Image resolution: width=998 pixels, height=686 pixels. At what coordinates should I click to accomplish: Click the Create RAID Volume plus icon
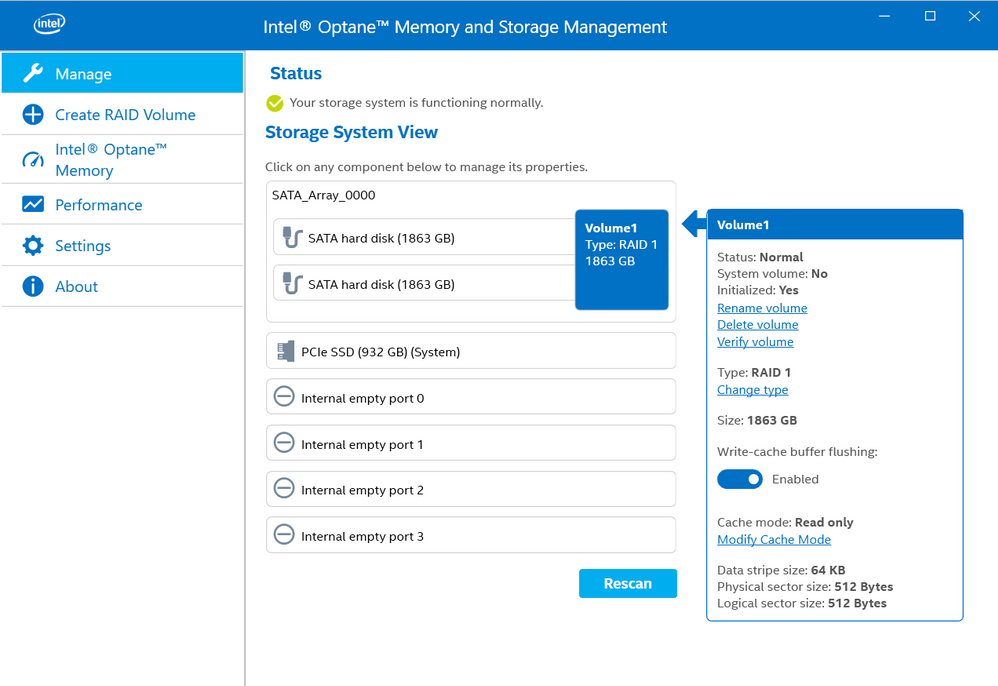[33, 115]
